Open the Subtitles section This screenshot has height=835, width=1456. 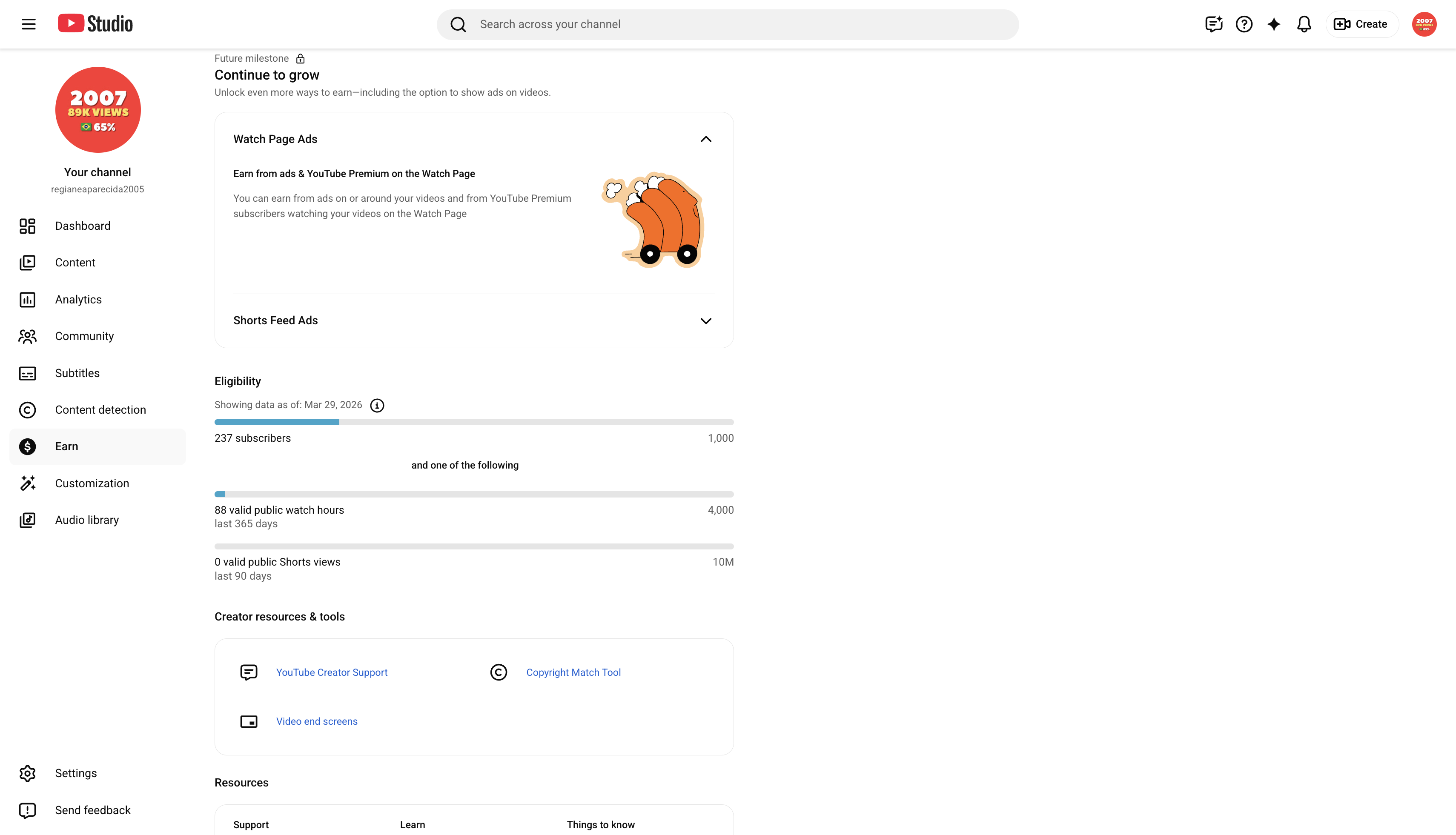click(97, 373)
